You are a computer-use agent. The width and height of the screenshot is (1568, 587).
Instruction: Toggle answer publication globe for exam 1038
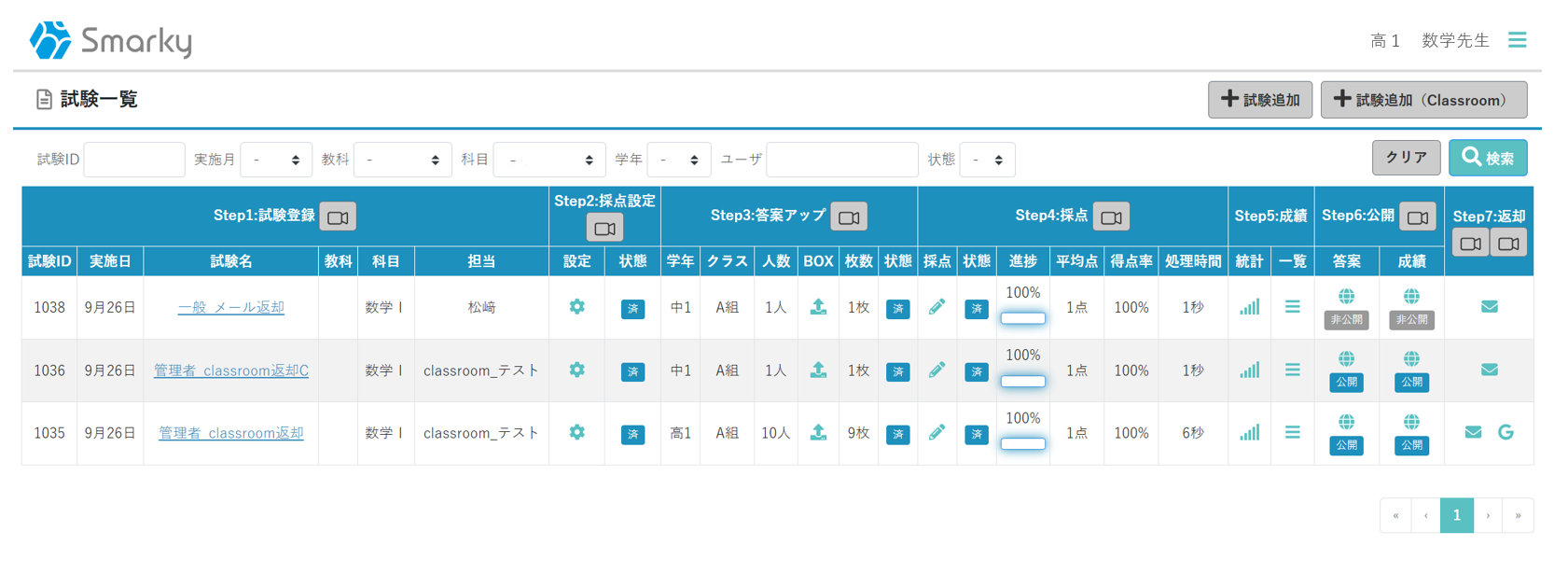click(1346, 297)
